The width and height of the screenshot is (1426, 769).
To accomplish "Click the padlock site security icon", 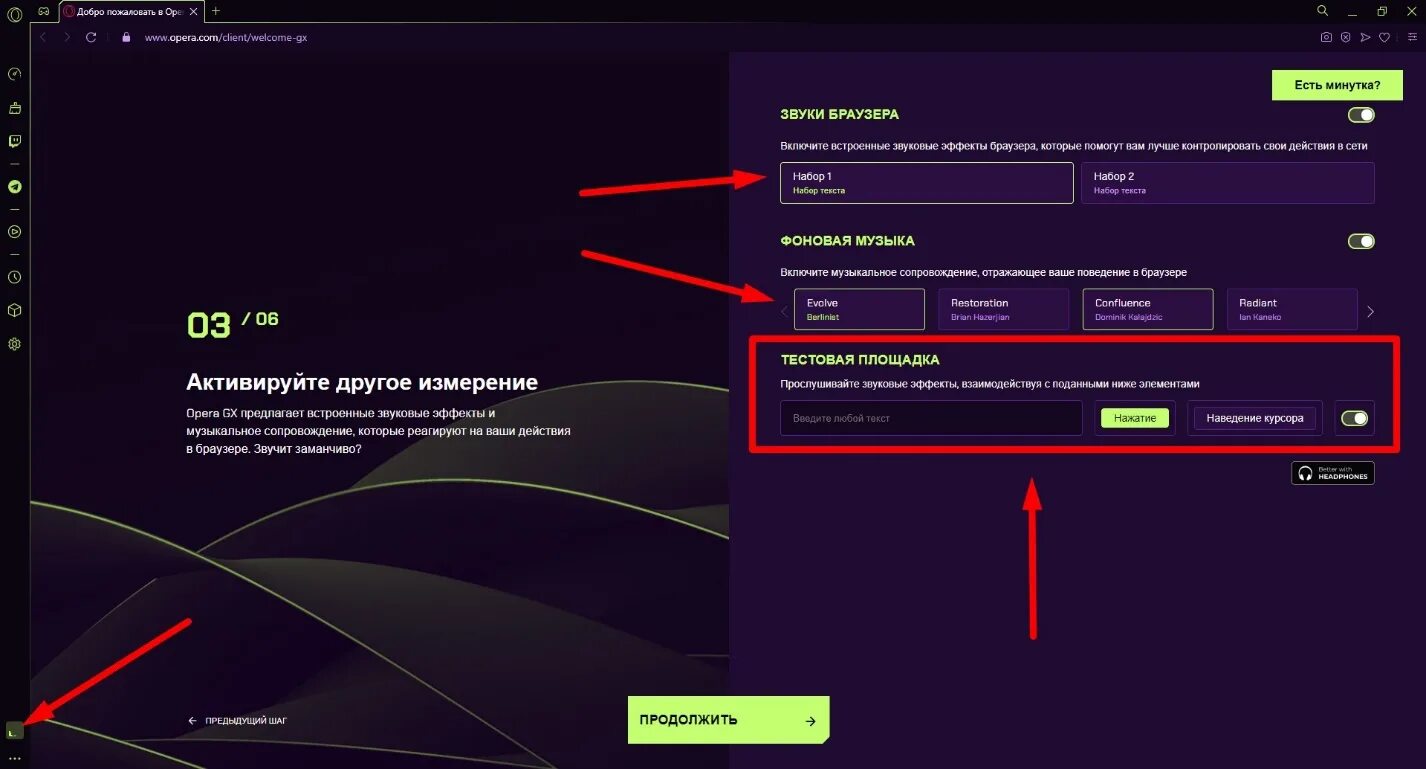I will click(x=126, y=37).
